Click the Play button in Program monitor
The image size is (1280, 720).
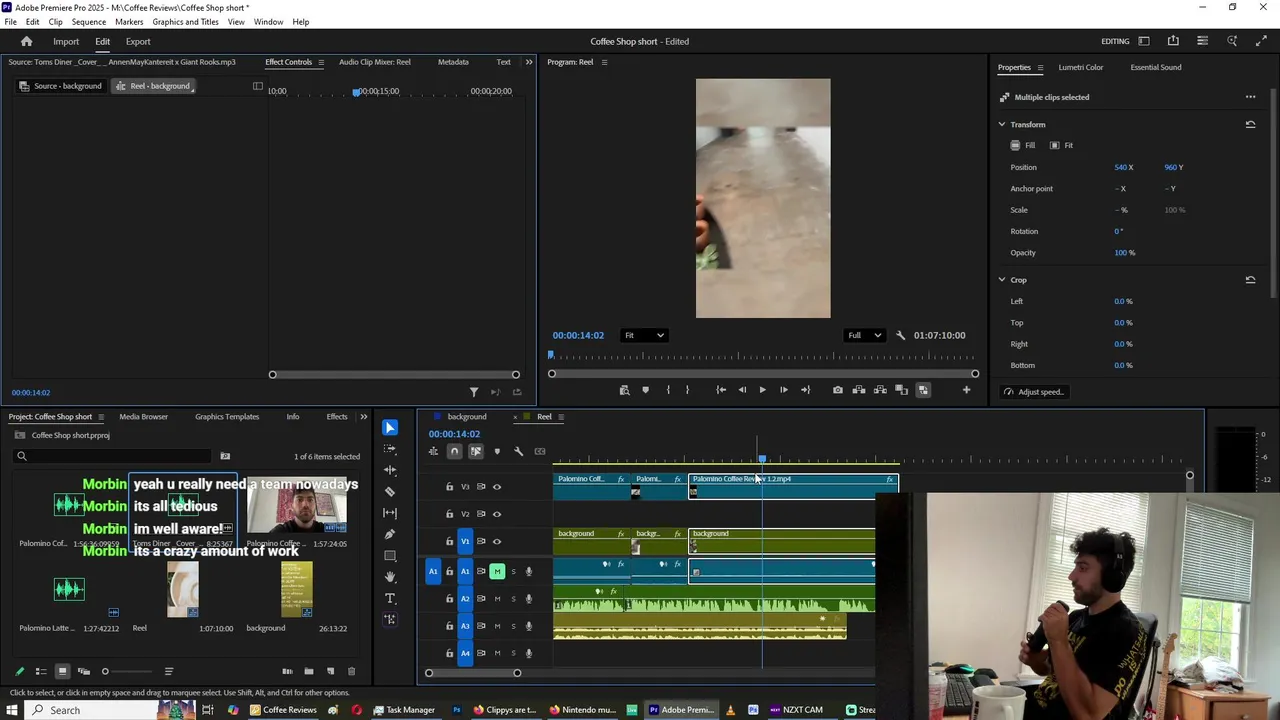[762, 390]
